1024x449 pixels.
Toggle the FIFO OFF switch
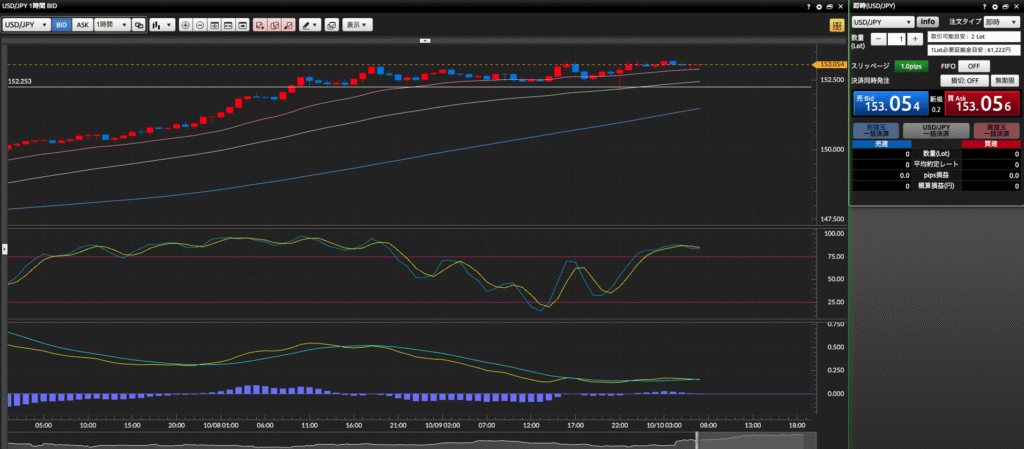pos(972,65)
